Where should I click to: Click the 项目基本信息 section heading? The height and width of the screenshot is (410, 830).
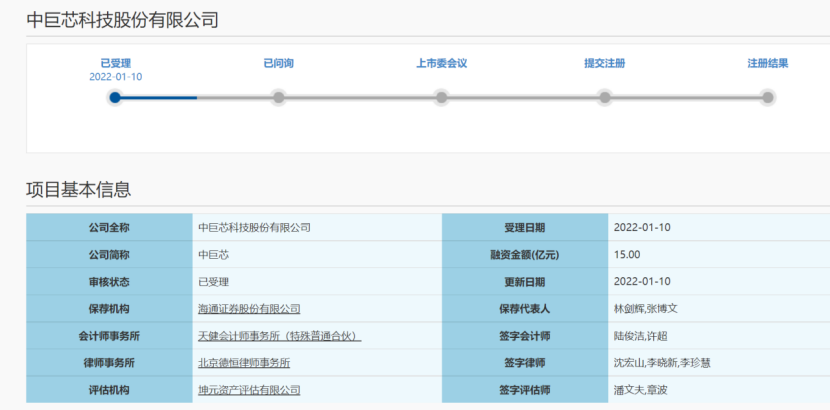pos(78,189)
